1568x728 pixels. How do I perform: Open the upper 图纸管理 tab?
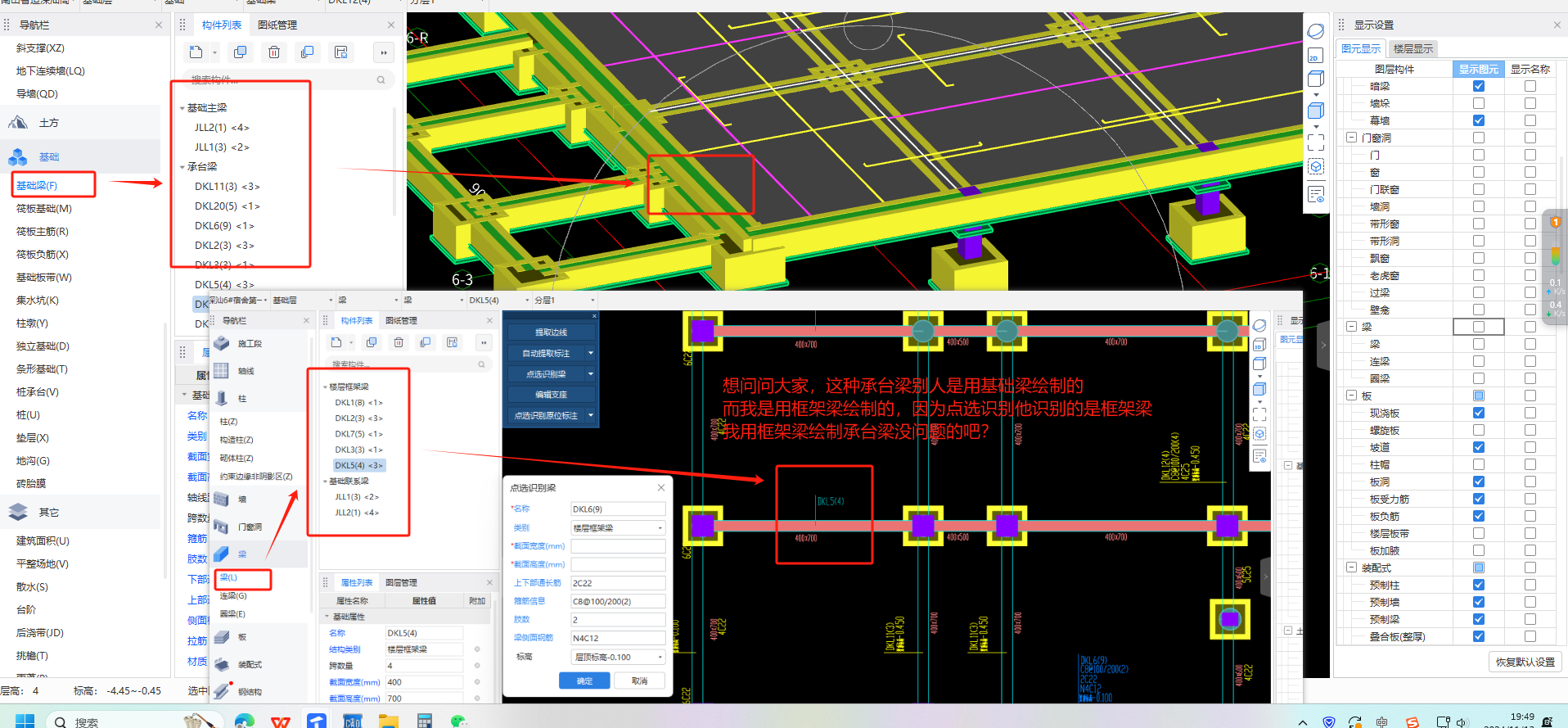(x=277, y=25)
